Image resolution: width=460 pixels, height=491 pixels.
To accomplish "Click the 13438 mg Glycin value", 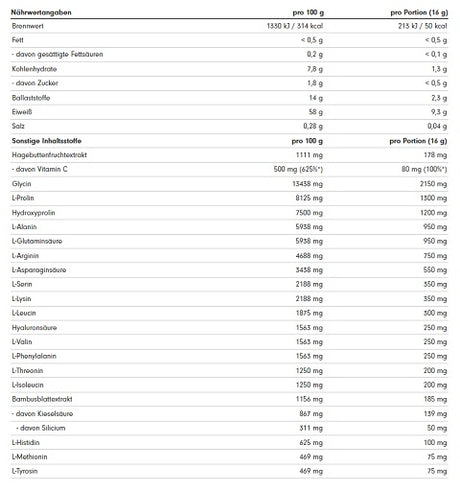I will click(308, 184).
